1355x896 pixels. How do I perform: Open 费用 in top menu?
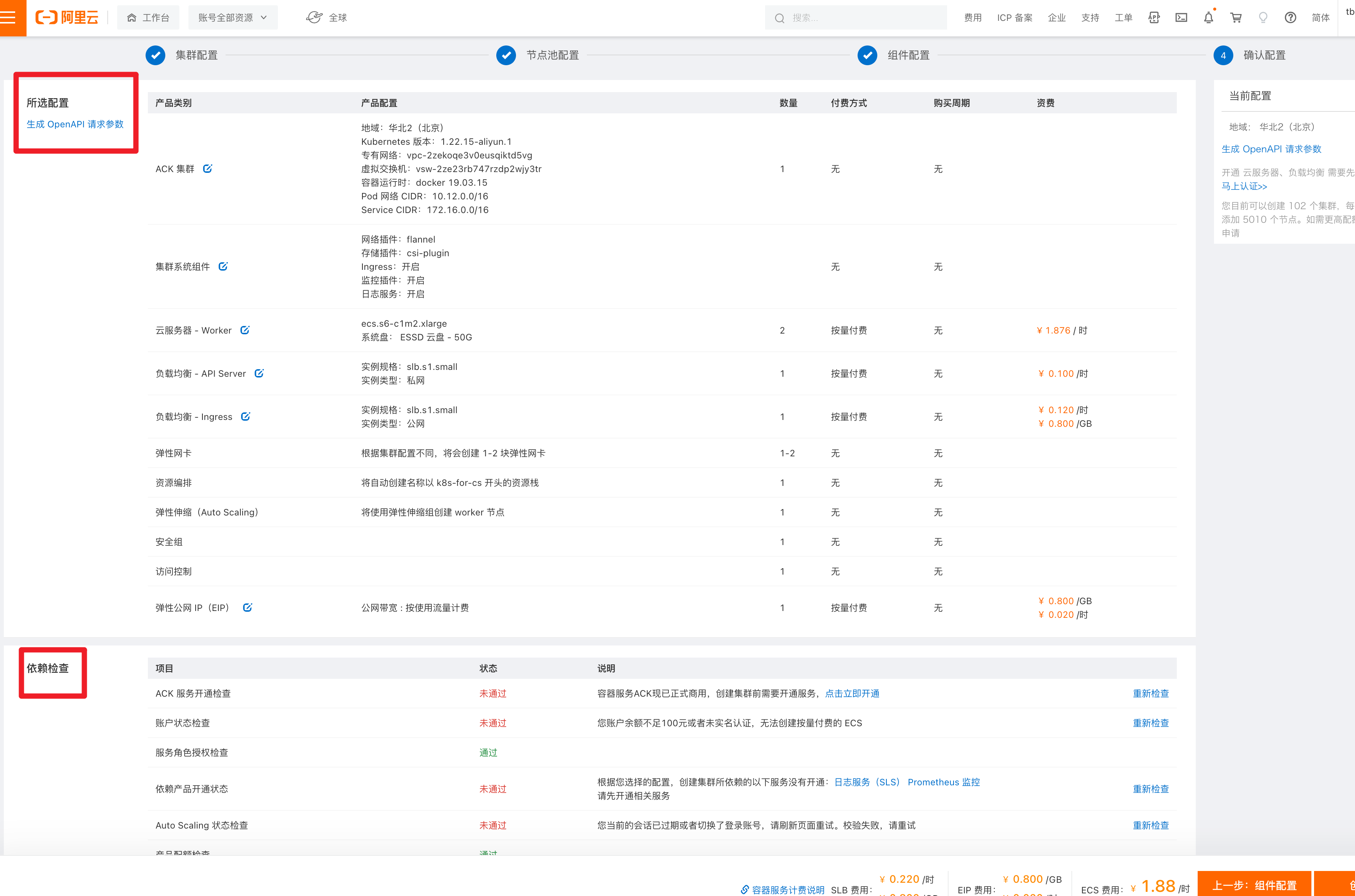pyautogui.click(x=973, y=18)
